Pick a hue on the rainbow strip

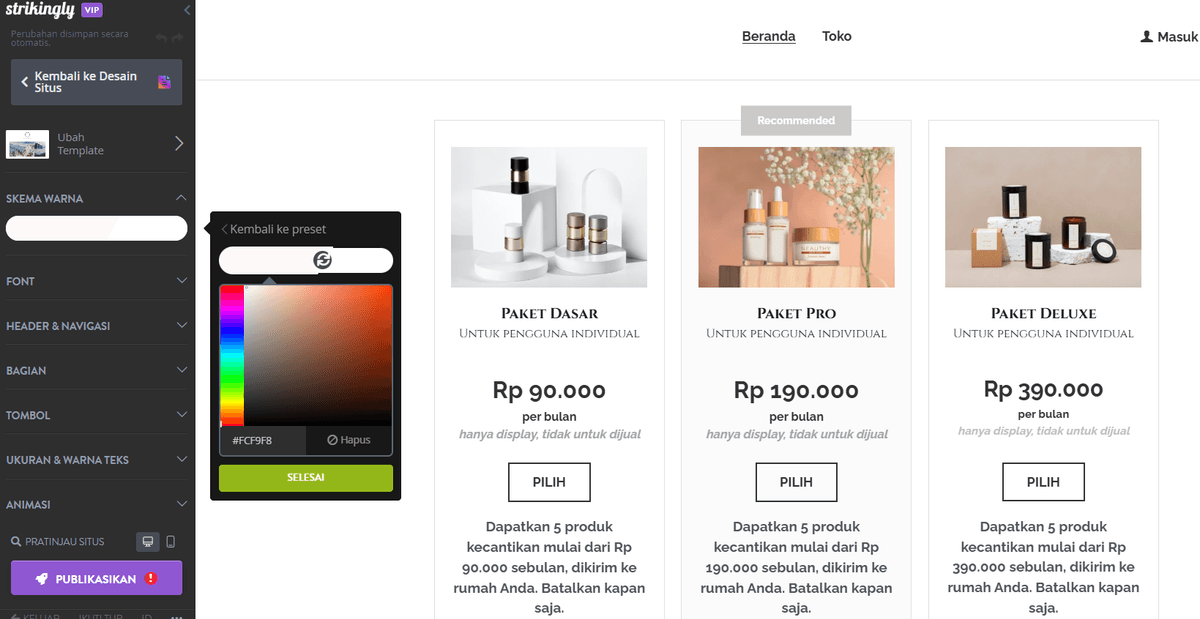232,356
